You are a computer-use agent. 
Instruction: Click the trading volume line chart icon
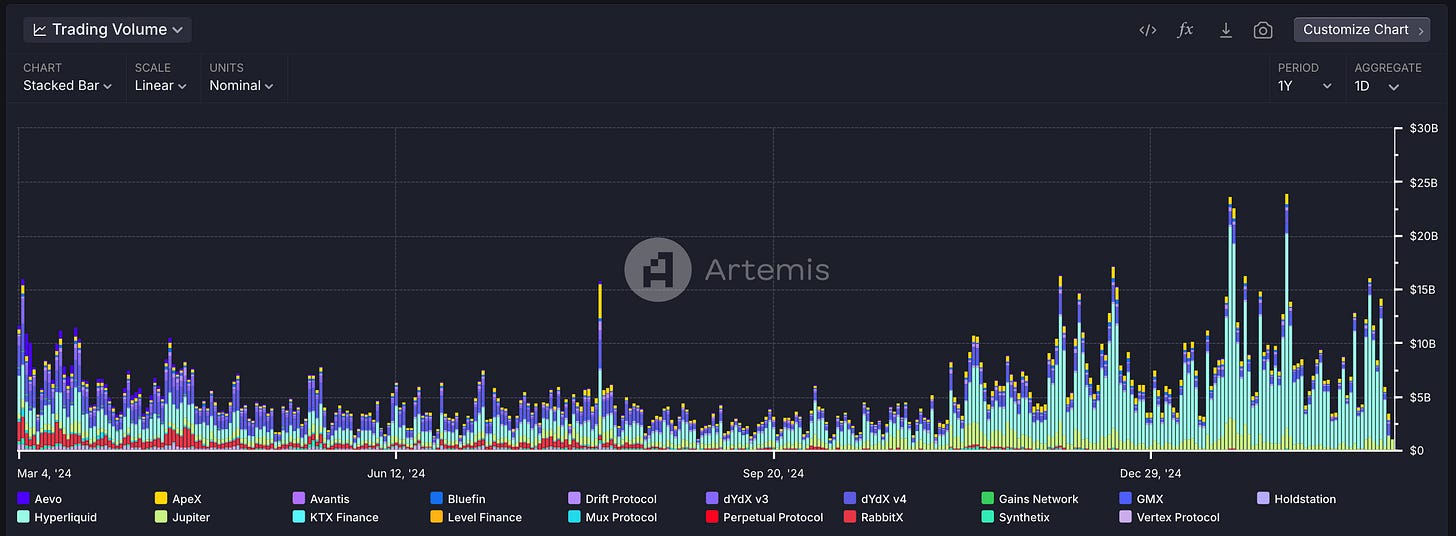click(x=40, y=30)
